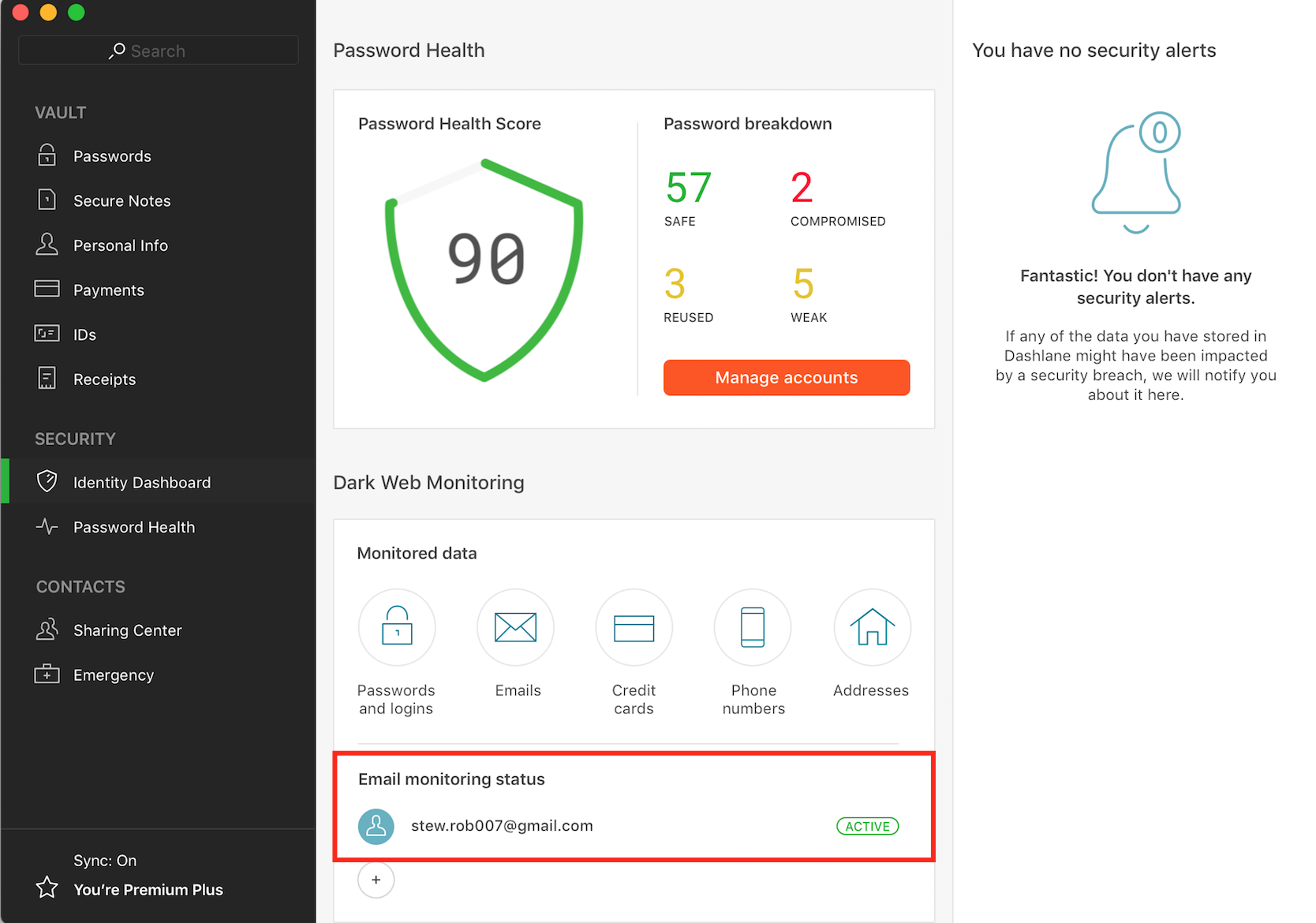Select the Addresses house monitored icon
Screen dimensions: 1316x923
(873, 627)
